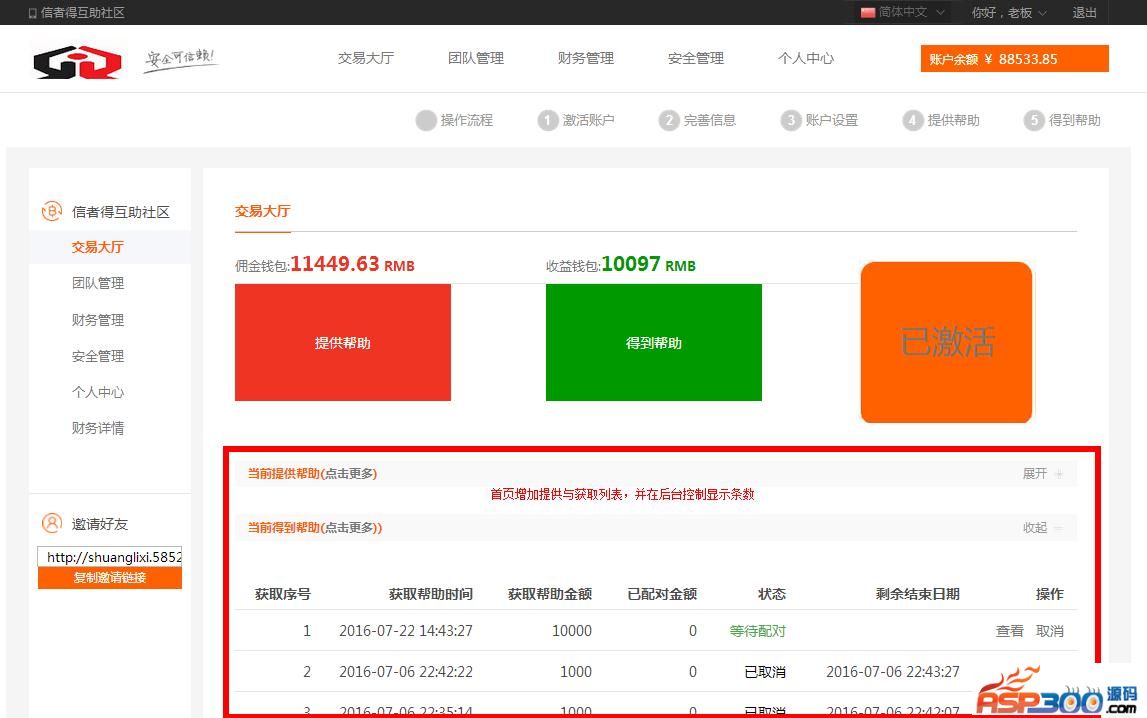
Task: Expand the 当前提供帮助 list with 展开
Action: point(1042,473)
